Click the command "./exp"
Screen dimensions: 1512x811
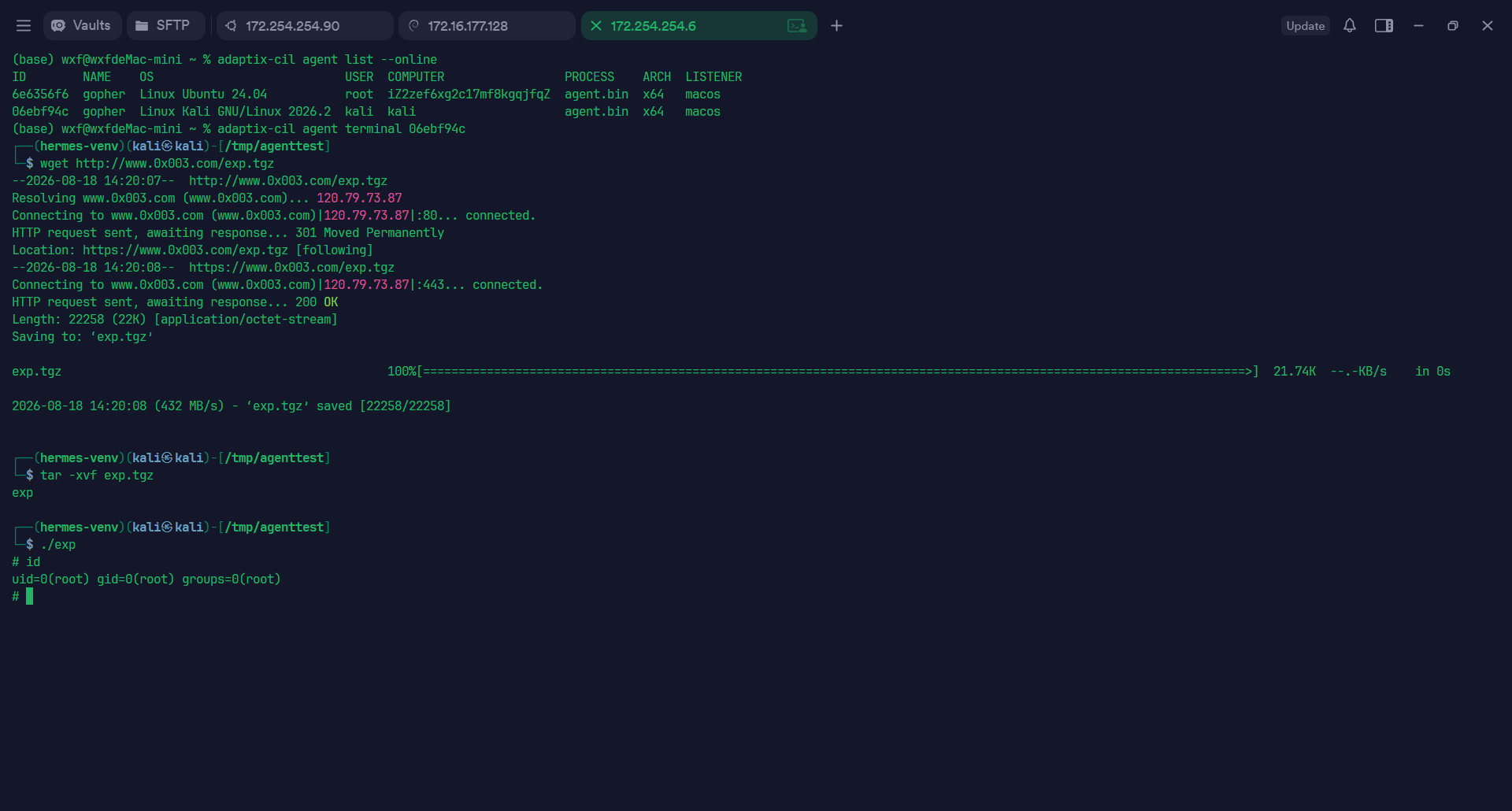tap(58, 545)
